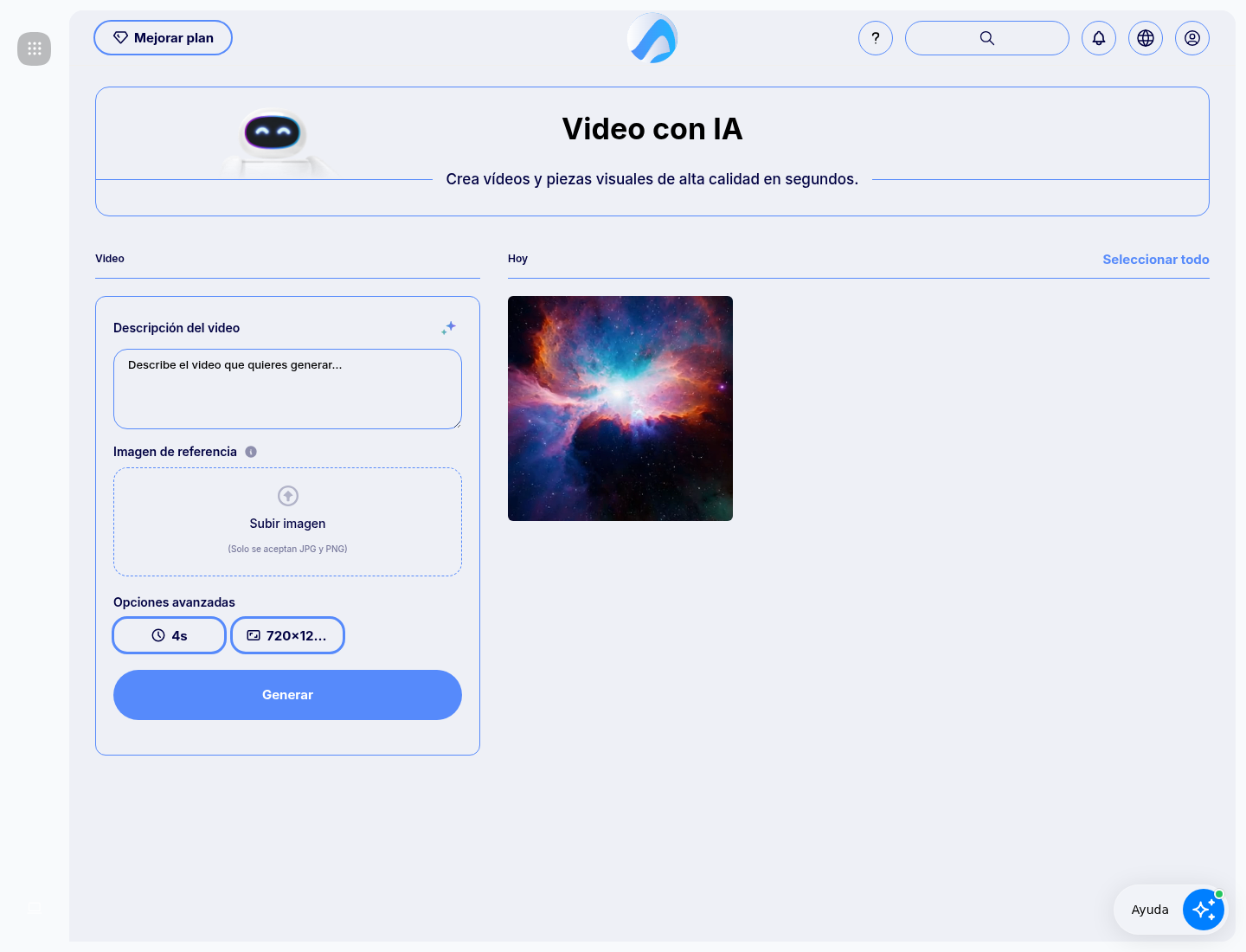Click the Ayuda label
Image resolution: width=1246 pixels, height=952 pixels.
coord(1150,910)
